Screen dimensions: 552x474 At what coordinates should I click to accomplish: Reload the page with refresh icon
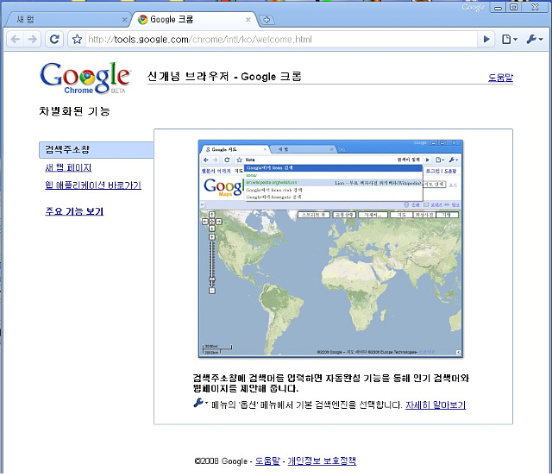(54, 39)
